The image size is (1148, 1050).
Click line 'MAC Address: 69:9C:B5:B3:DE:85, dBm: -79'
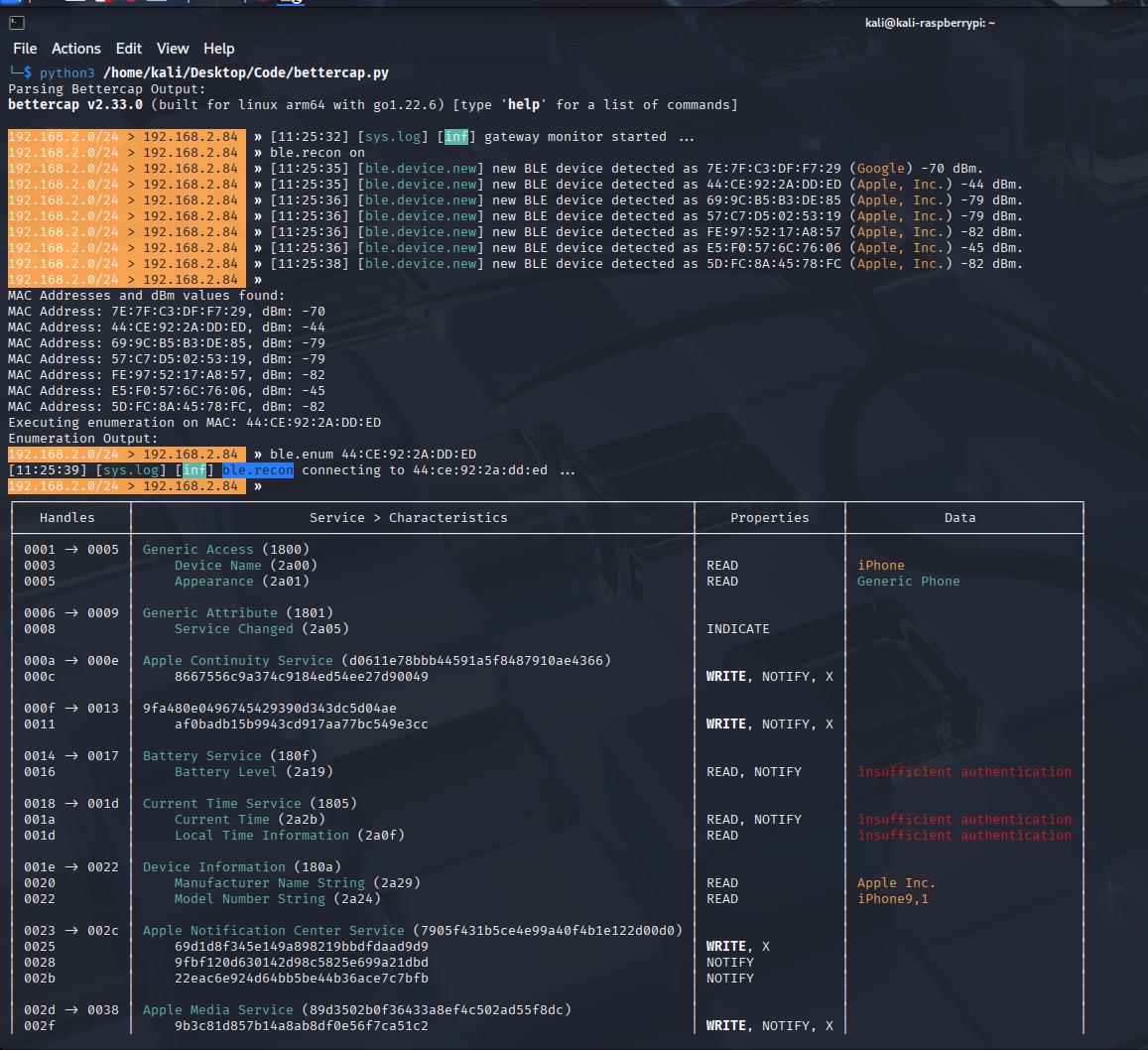(167, 343)
